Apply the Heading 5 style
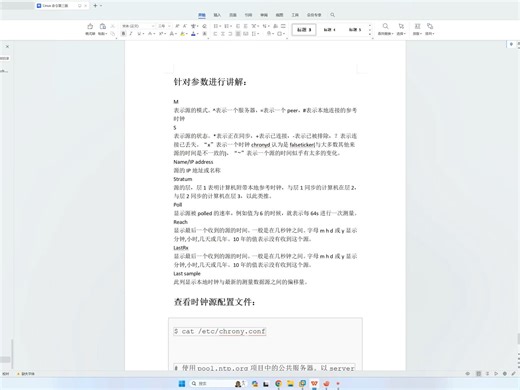Image resolution: width=520 pixels, height=390 pixels. click(x=355, y=30)
